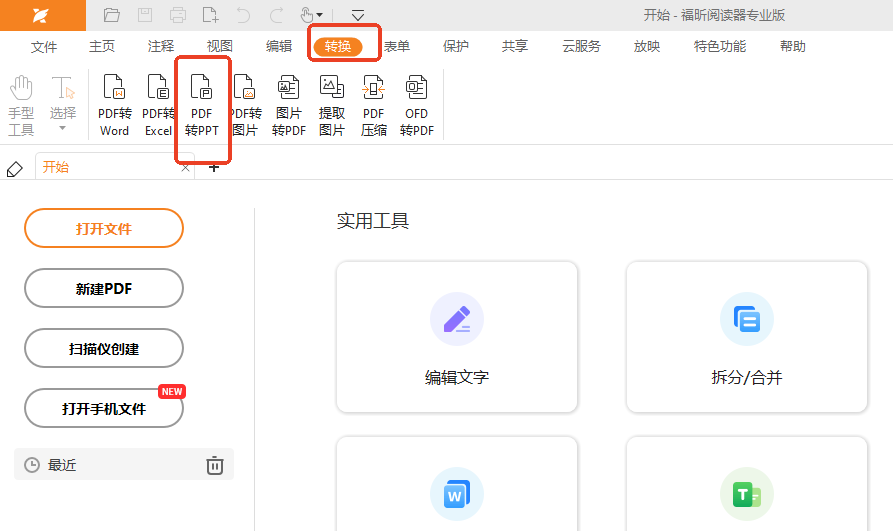Screen dimensions: 893x531
Task: Click the Foxit logo button
Action: coord(42,15)
